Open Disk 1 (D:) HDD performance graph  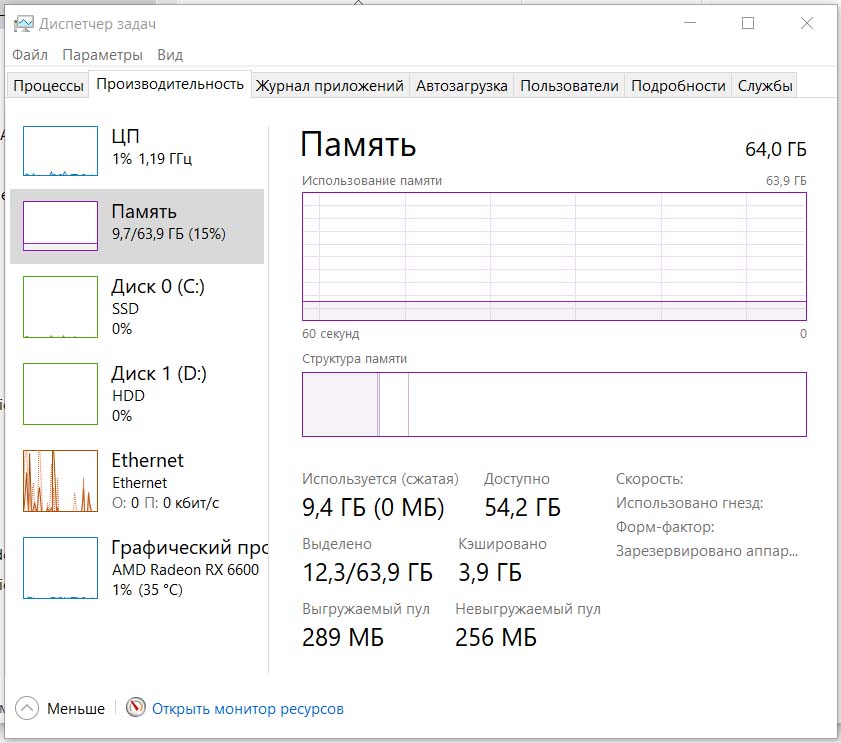(60, 394)
